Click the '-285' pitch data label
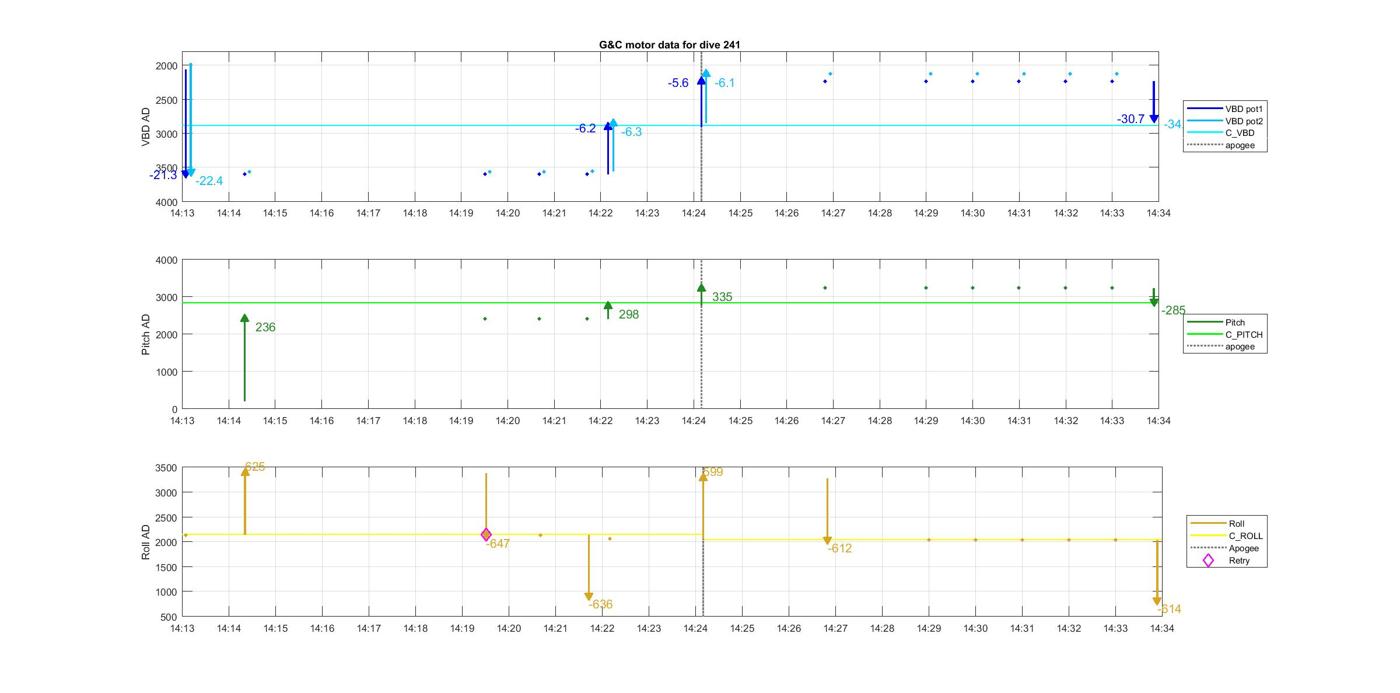The height and width of the screenshot is (693, 1400). tap(1172, 310)
